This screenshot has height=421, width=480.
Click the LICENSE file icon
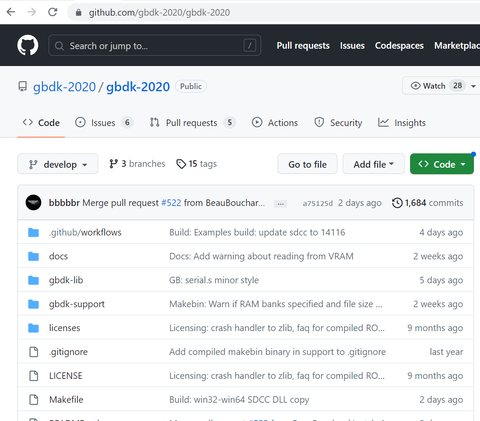[x=34, y=376]
